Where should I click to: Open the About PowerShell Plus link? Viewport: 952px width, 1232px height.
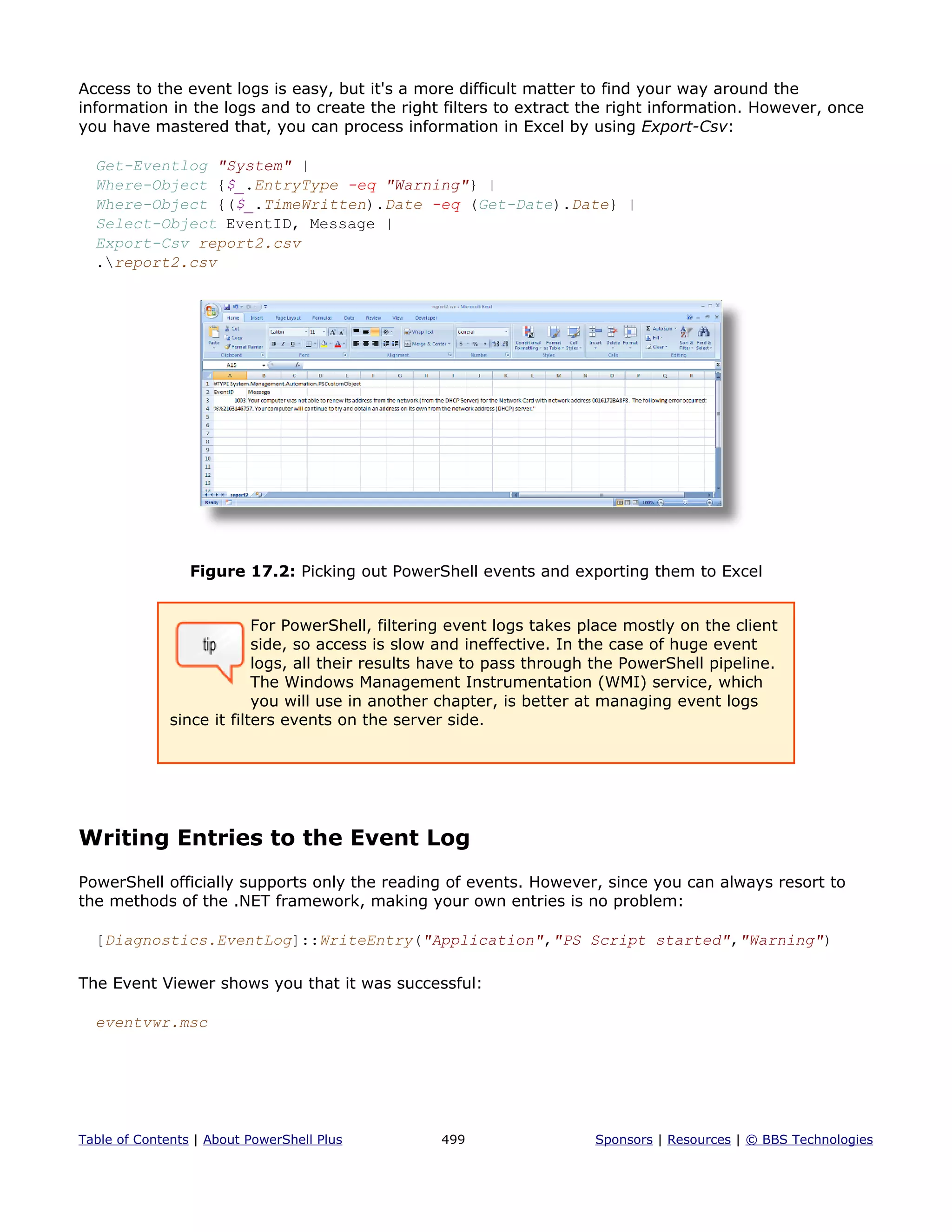pos(272,1139)
